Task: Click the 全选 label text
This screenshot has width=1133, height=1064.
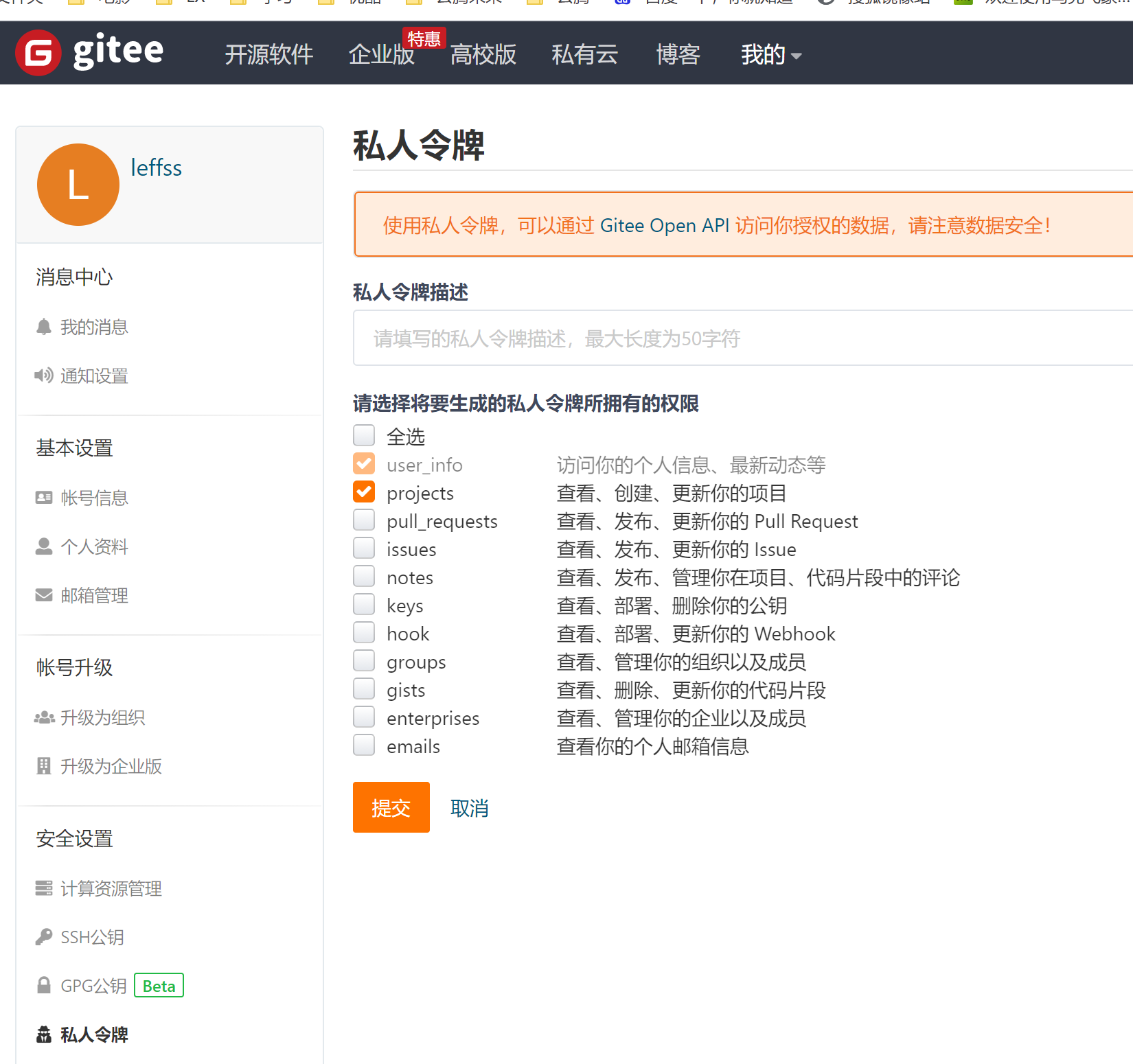Action: pyautogui.click(x=406, y=437)
